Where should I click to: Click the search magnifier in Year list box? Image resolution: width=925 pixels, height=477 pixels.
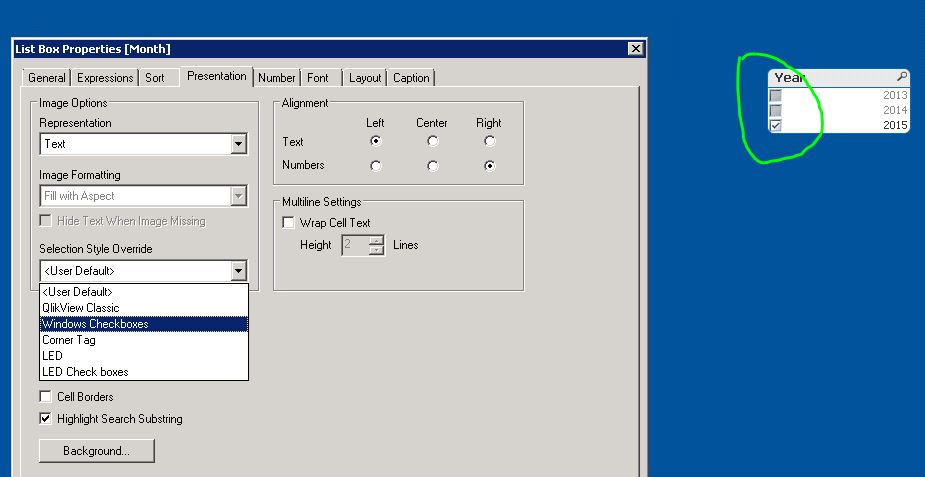(901, 77)
